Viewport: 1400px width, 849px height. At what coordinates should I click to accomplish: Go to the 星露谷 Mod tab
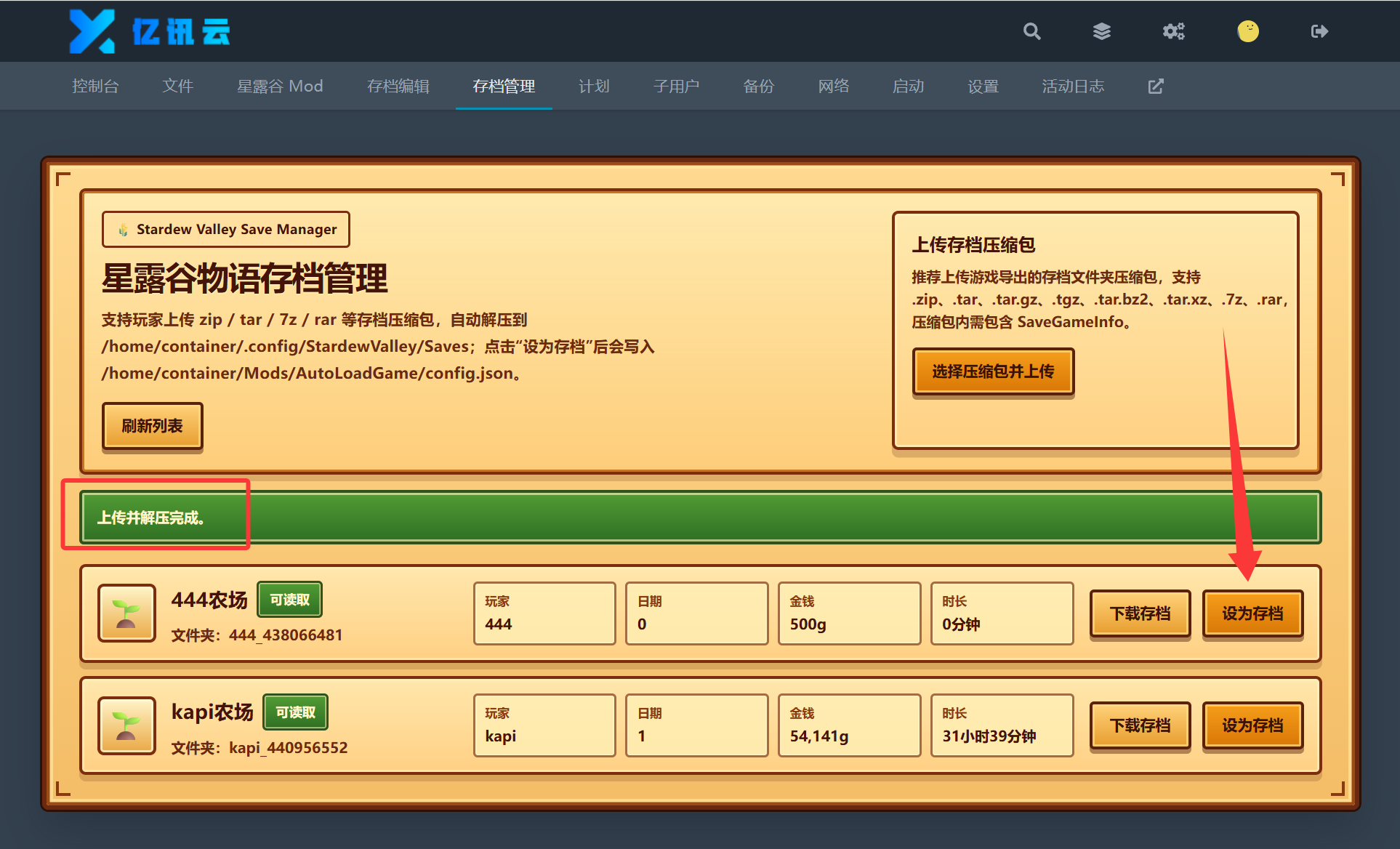pos(280,86)
